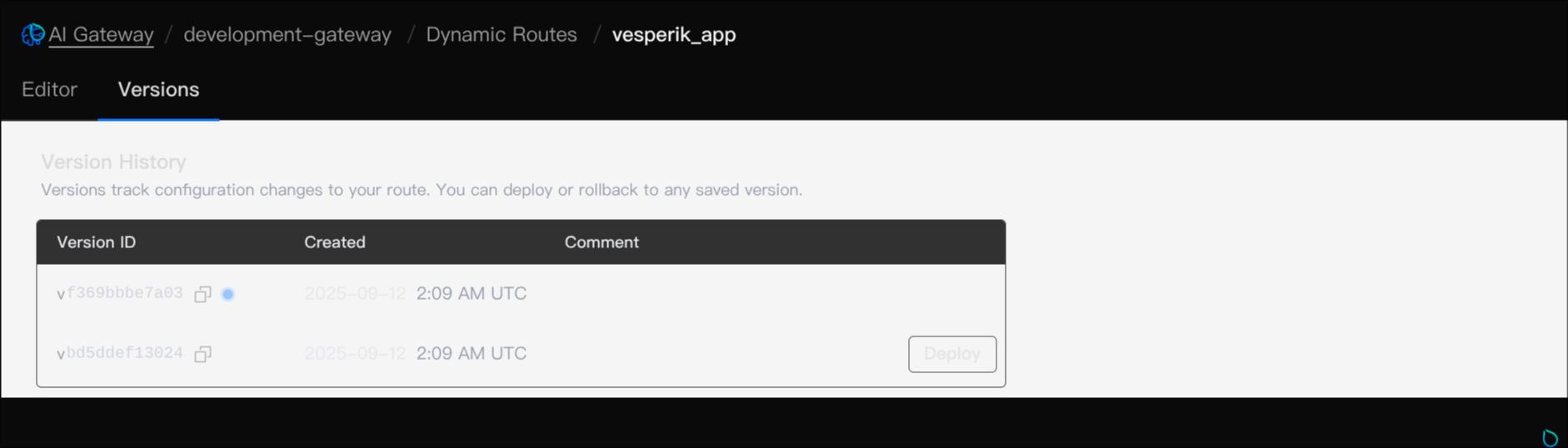Click the Version ID column header
Image resolution: width=1568 pixels, height=448 pixels.
pos(96,242)
